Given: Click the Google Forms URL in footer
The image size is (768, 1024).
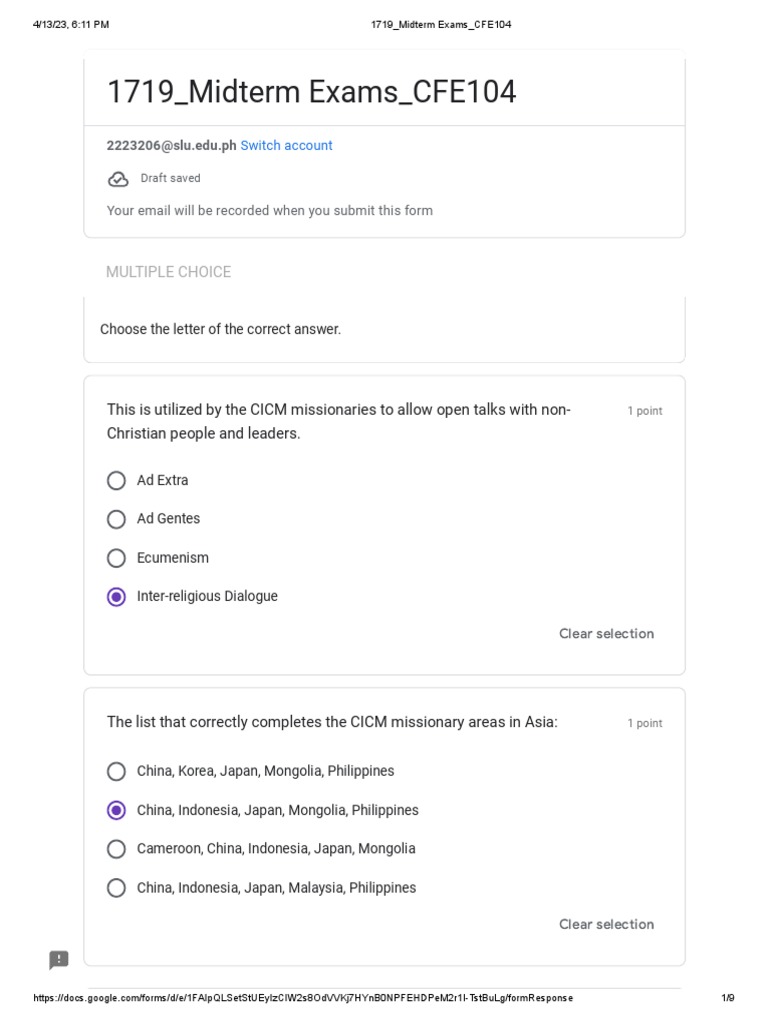Looking at the screenshot, I should pos(303,998).
